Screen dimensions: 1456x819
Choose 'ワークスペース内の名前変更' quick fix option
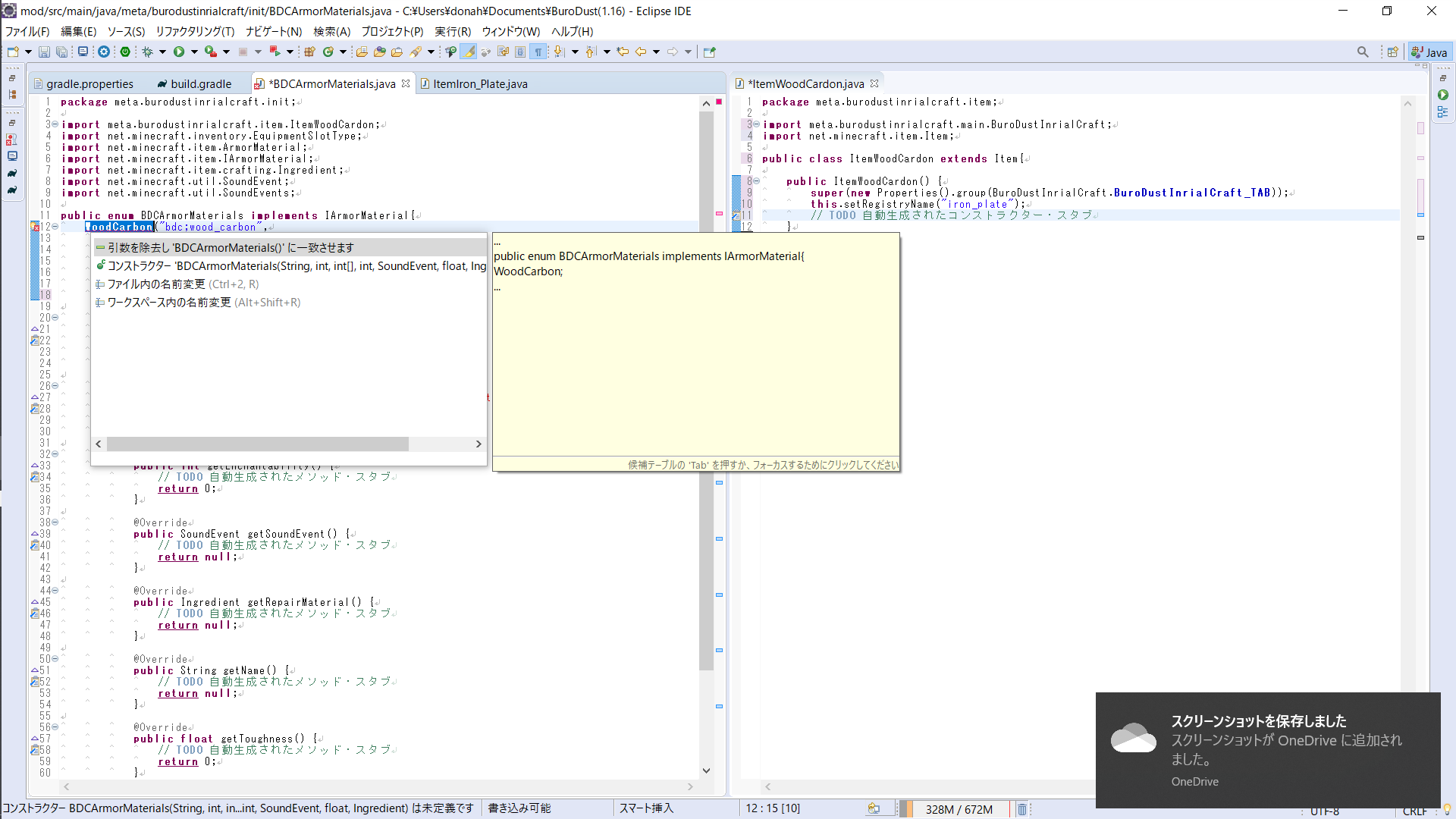coord(169,302)
